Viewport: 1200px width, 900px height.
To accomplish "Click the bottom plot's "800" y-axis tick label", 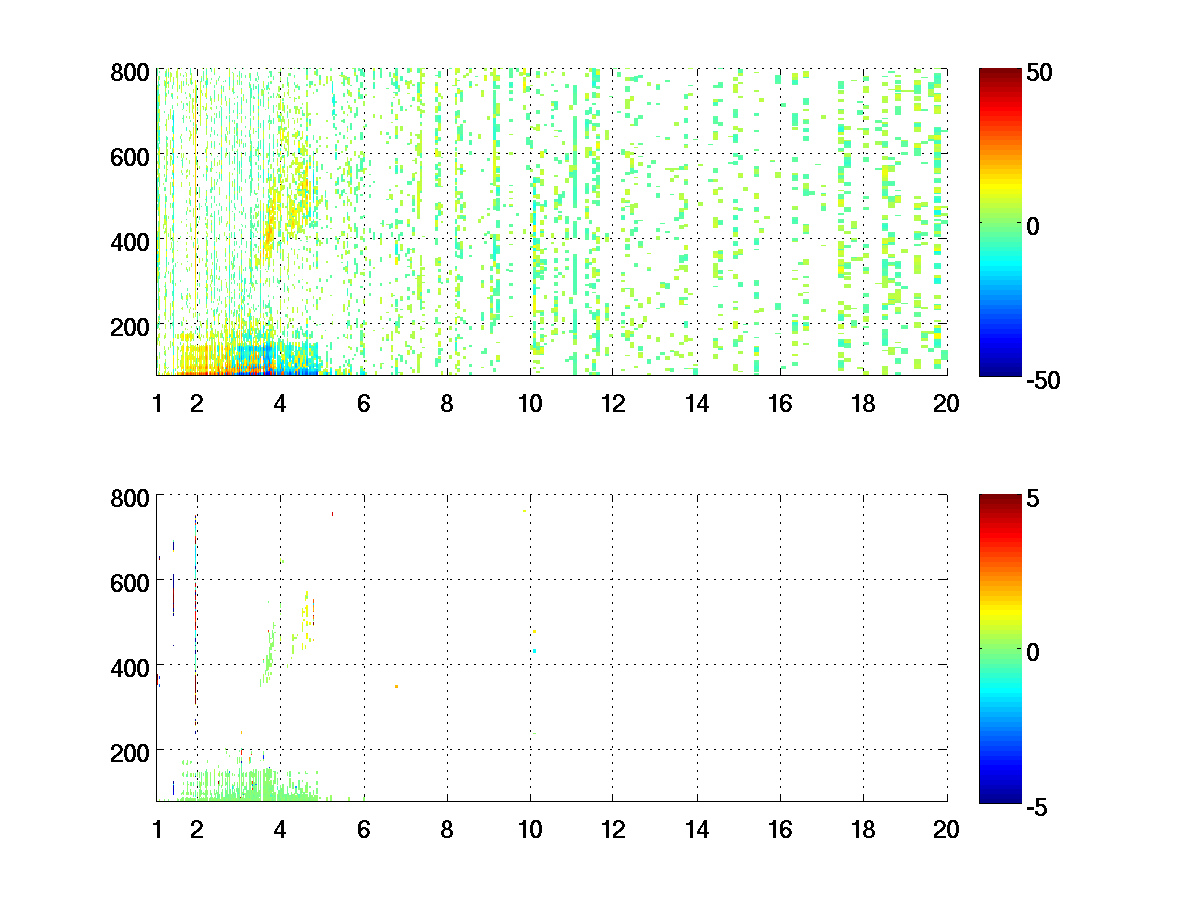I will (x=130, y=497).
